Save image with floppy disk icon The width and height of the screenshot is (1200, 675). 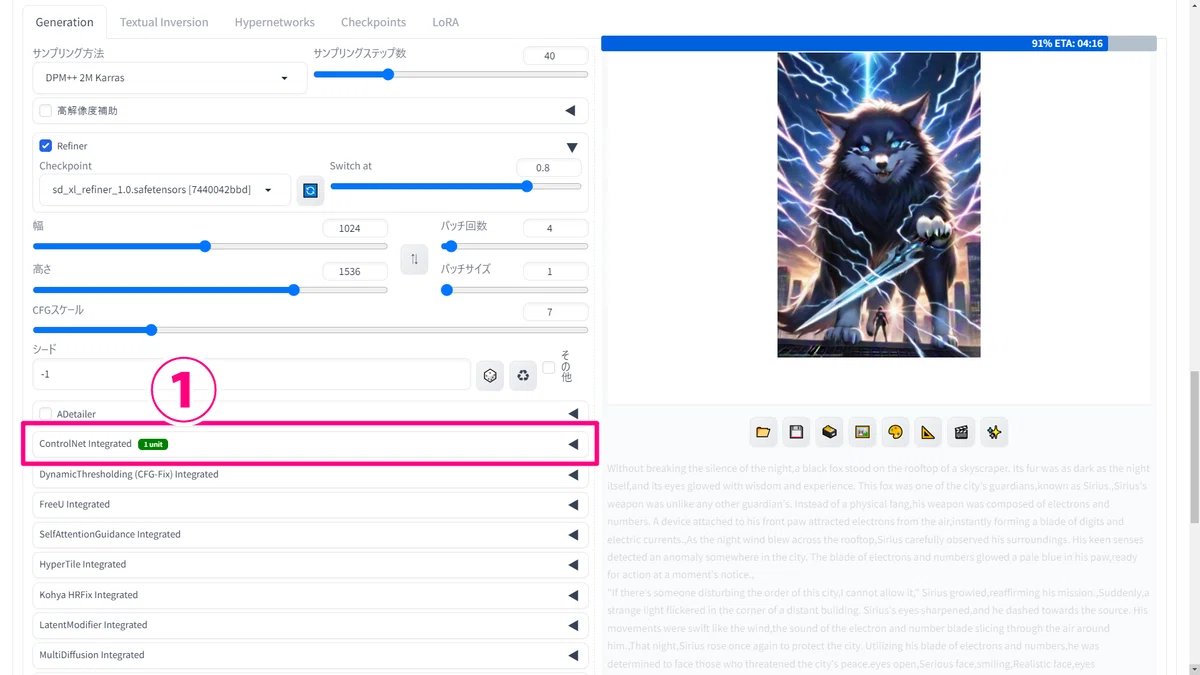click(796, 432)
